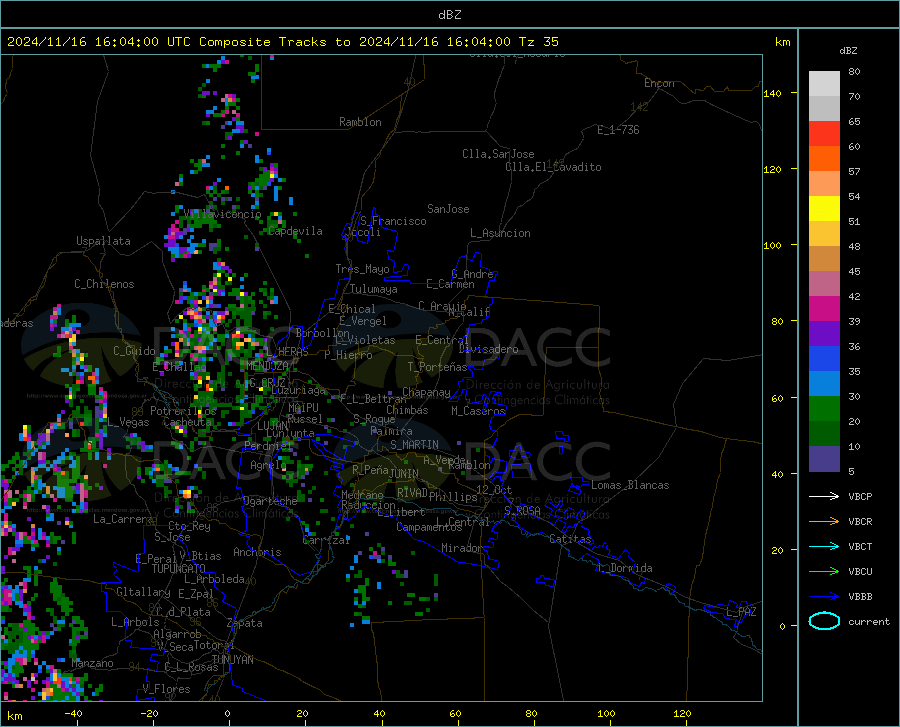The width and height of the screenshot is (900, 727).
Task: Select the light gray 70-80 dBZ swatch
Action: click(824, 84)
